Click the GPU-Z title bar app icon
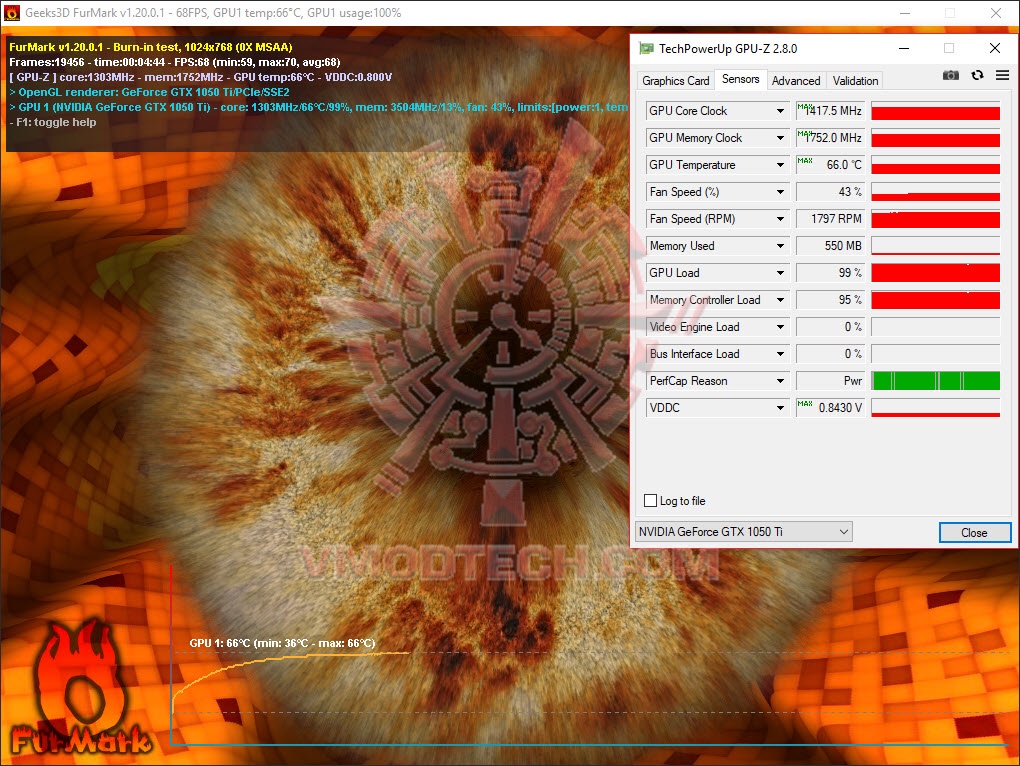The width and height of the screenshot is (1020, 766). (x=646, y=48)
